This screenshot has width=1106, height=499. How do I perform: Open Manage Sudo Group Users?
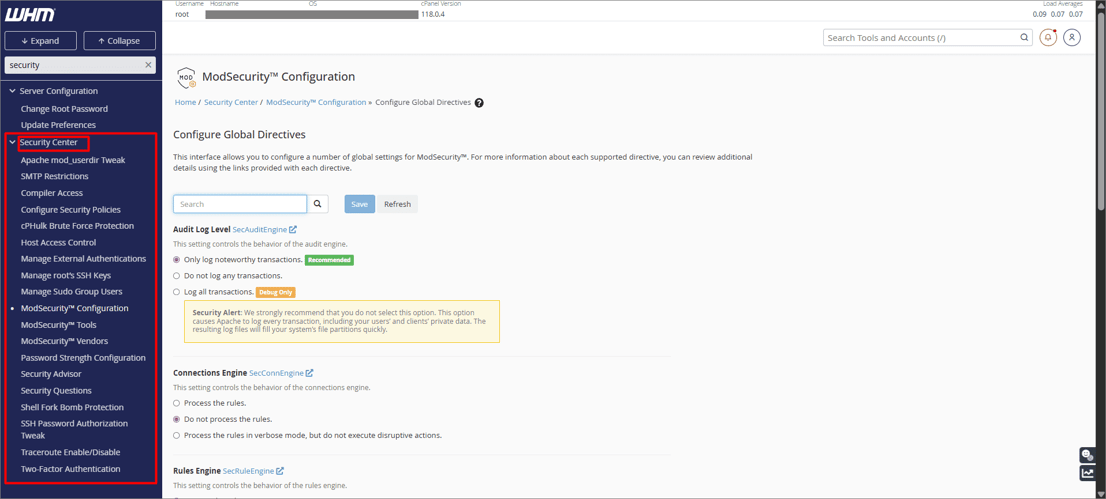point(71,291)
